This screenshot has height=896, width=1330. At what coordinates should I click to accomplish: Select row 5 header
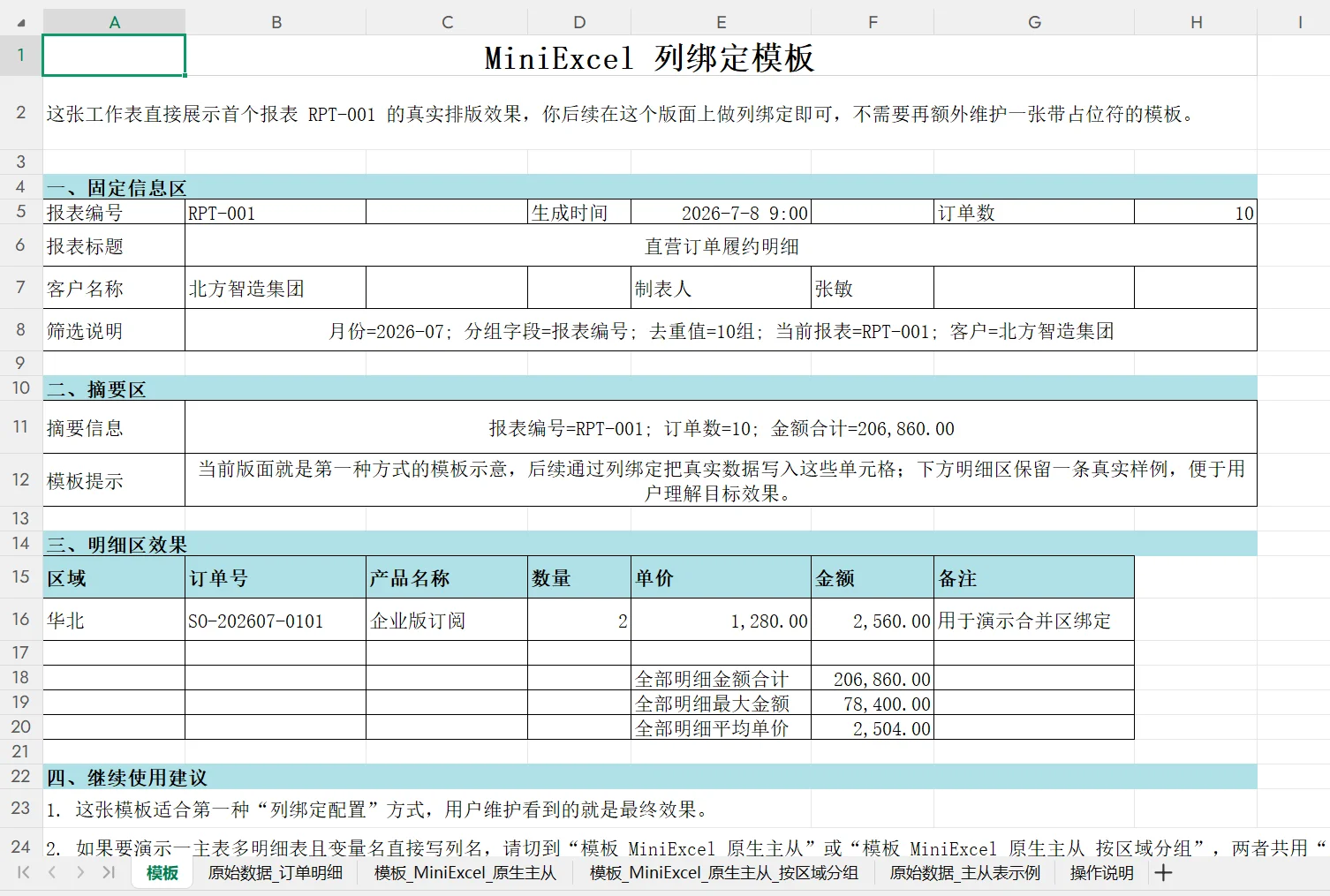click(x=21, y=211)
